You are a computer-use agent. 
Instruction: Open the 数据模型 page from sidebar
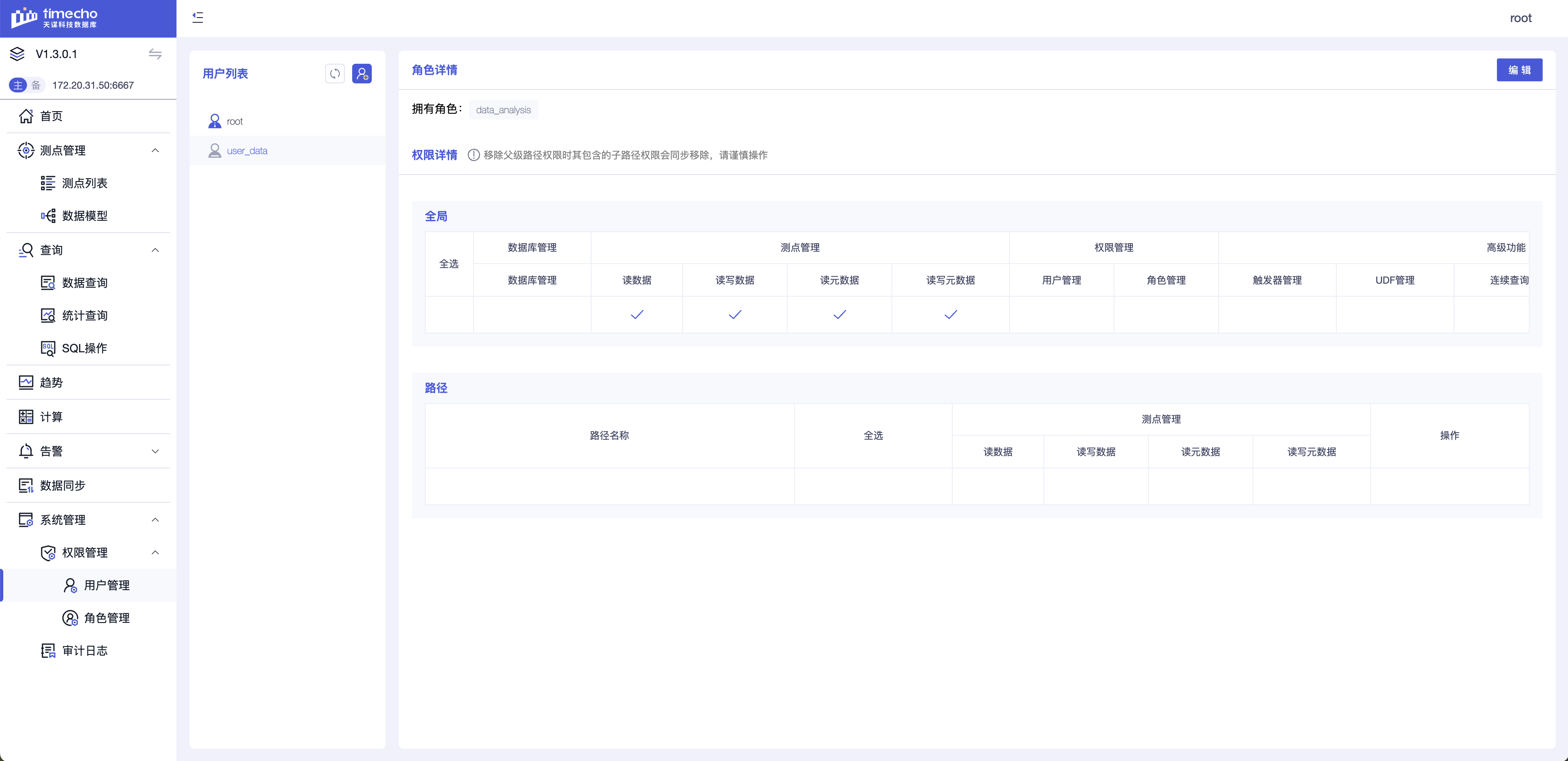coord(85,215)
